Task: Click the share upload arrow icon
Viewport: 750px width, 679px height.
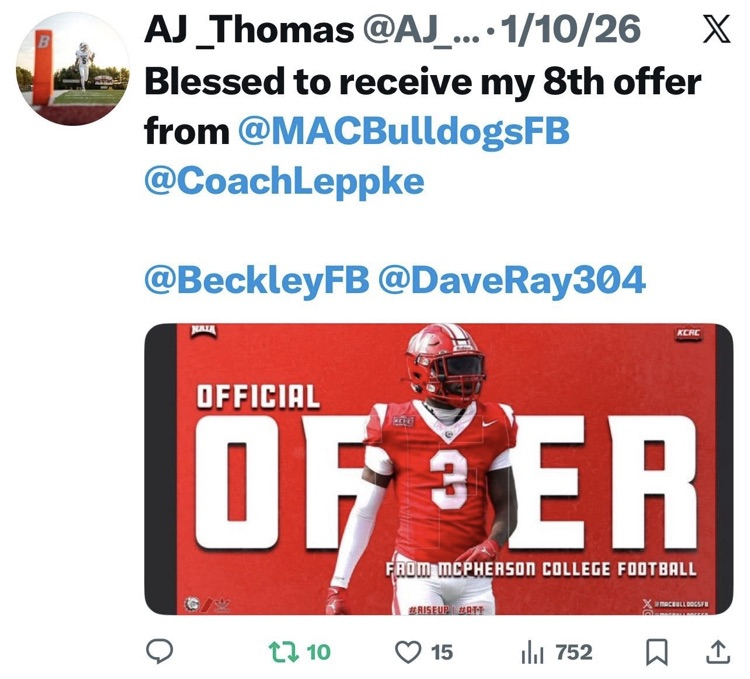Action: 718,652
